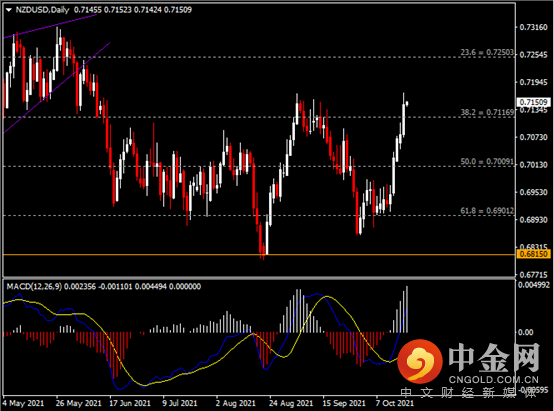This screenshot has height=411, width=554.
Task: Select the upper purple trendline
Action: 49,26
